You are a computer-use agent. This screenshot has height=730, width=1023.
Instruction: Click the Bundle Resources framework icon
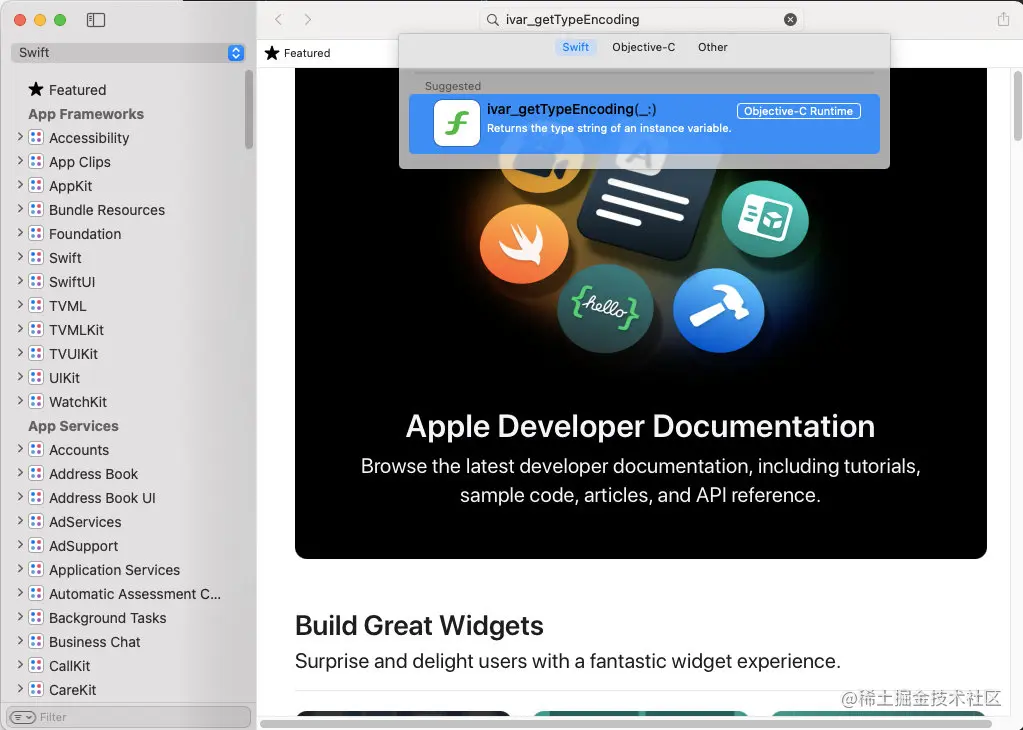click(x=37, y=210)
